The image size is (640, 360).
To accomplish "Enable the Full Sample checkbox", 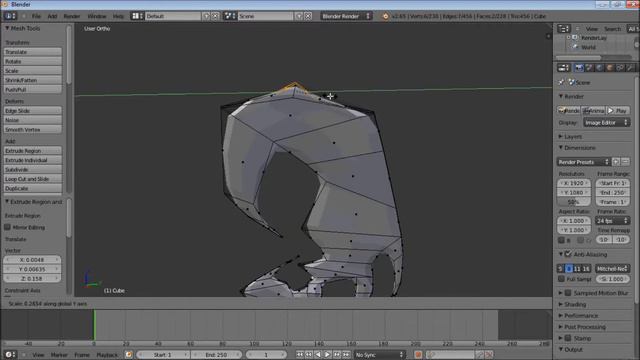I will coord(561,279).
